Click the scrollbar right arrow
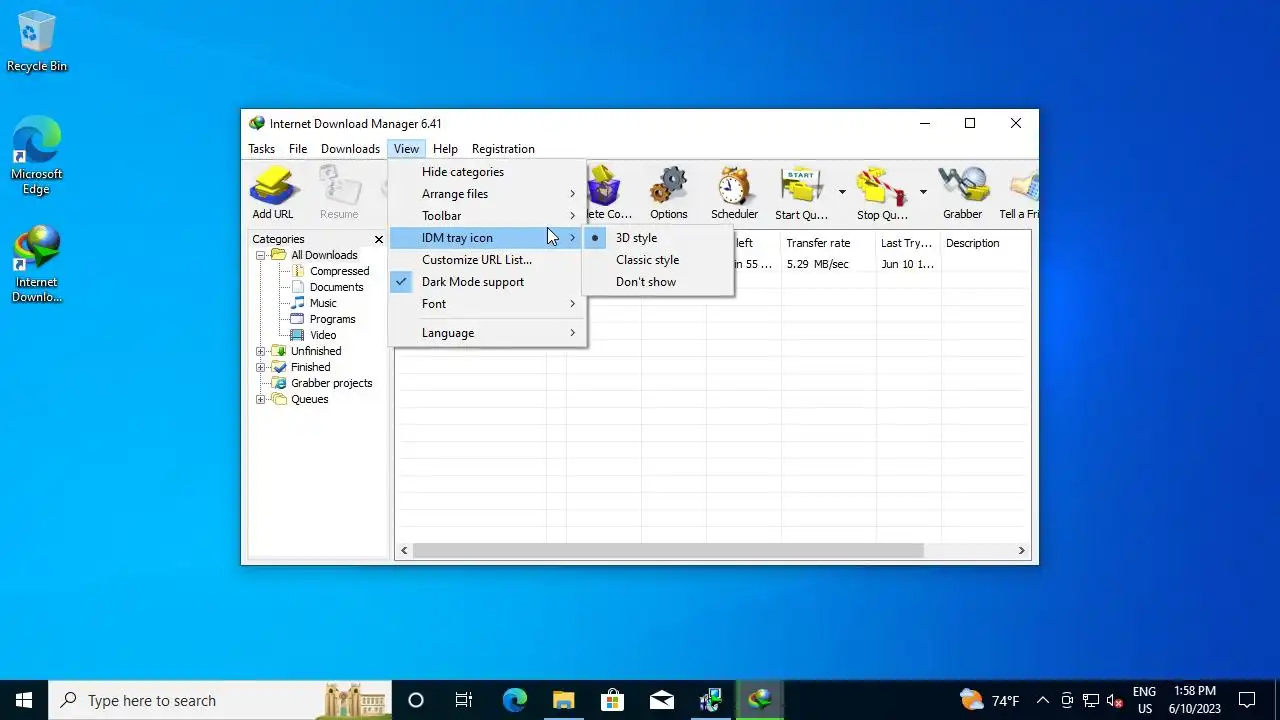The width and height of the screenshot is (1280, 720). pos(1021,550)
